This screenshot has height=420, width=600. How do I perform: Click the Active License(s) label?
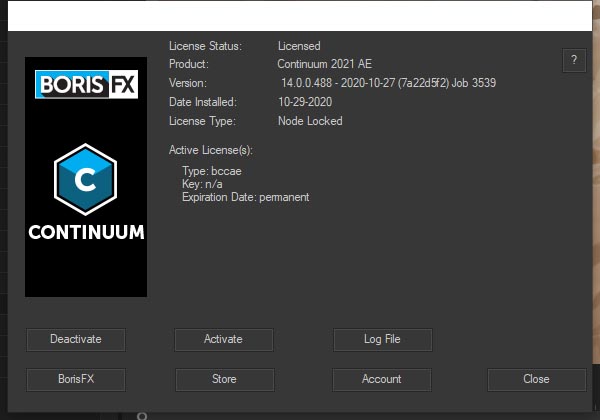click(x=211, y=150)
